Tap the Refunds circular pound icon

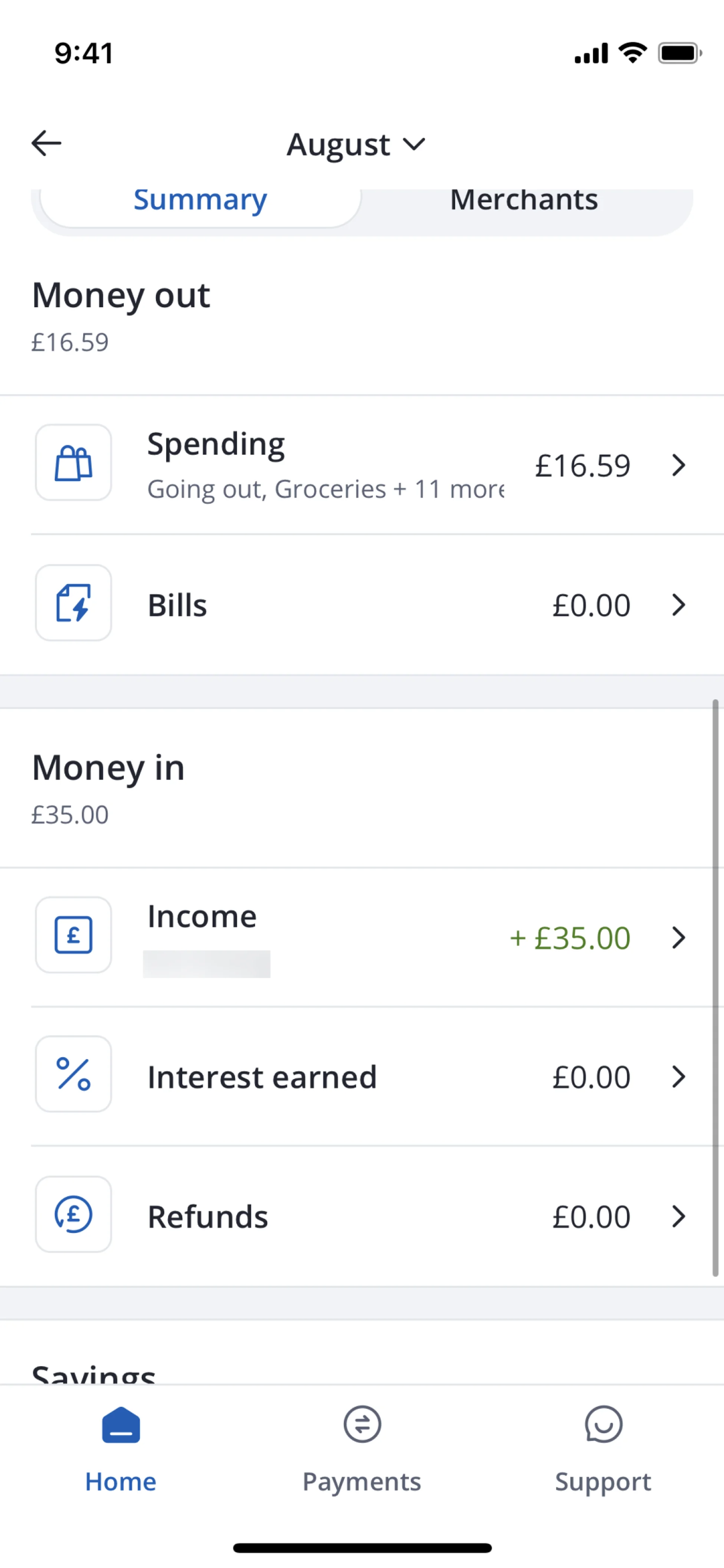click(x=74, y=1214)
